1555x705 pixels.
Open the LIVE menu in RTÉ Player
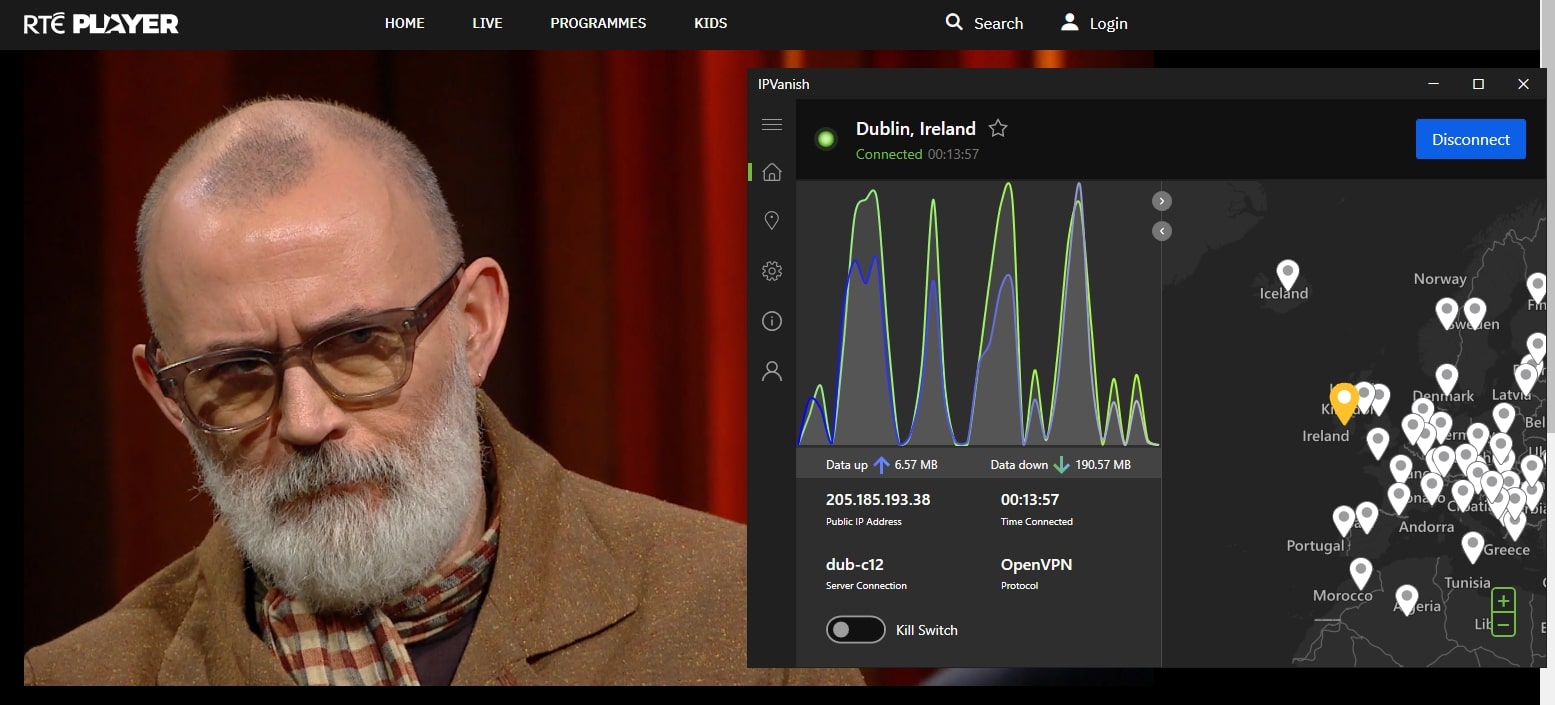(x=487, y=23)
